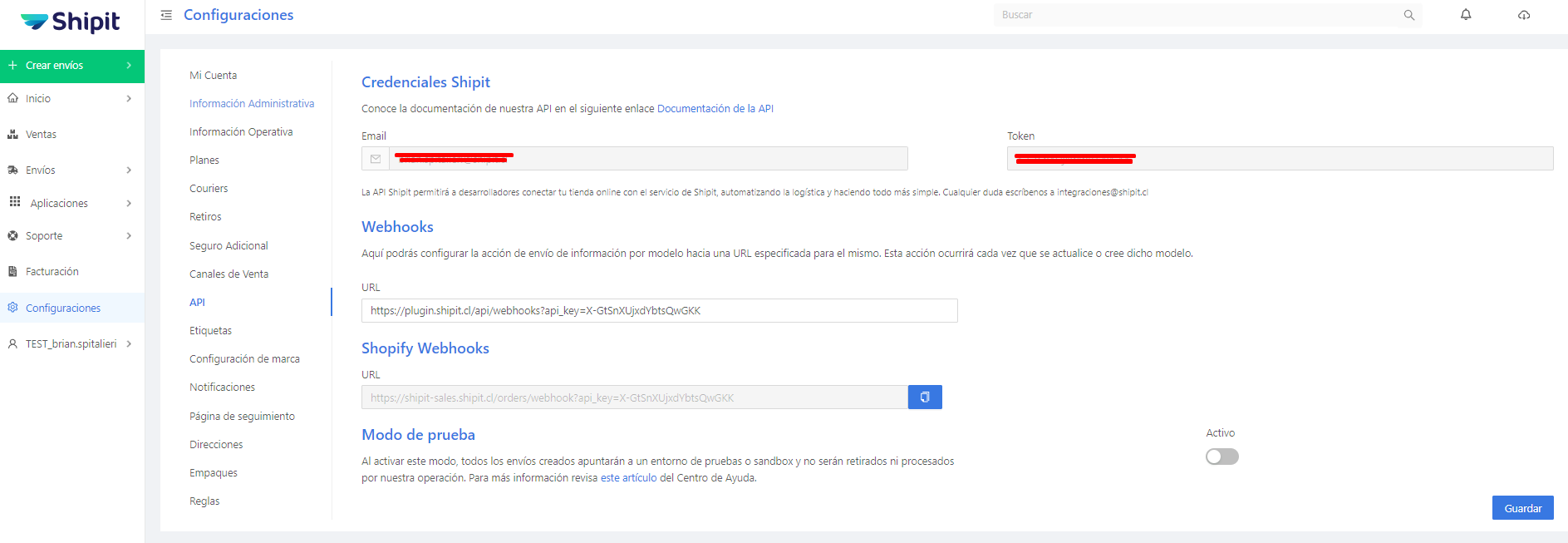Click the Inicio home icon
Image resolution: width=1568 pixels, height=543 pixels.
[x=12, y=98]
